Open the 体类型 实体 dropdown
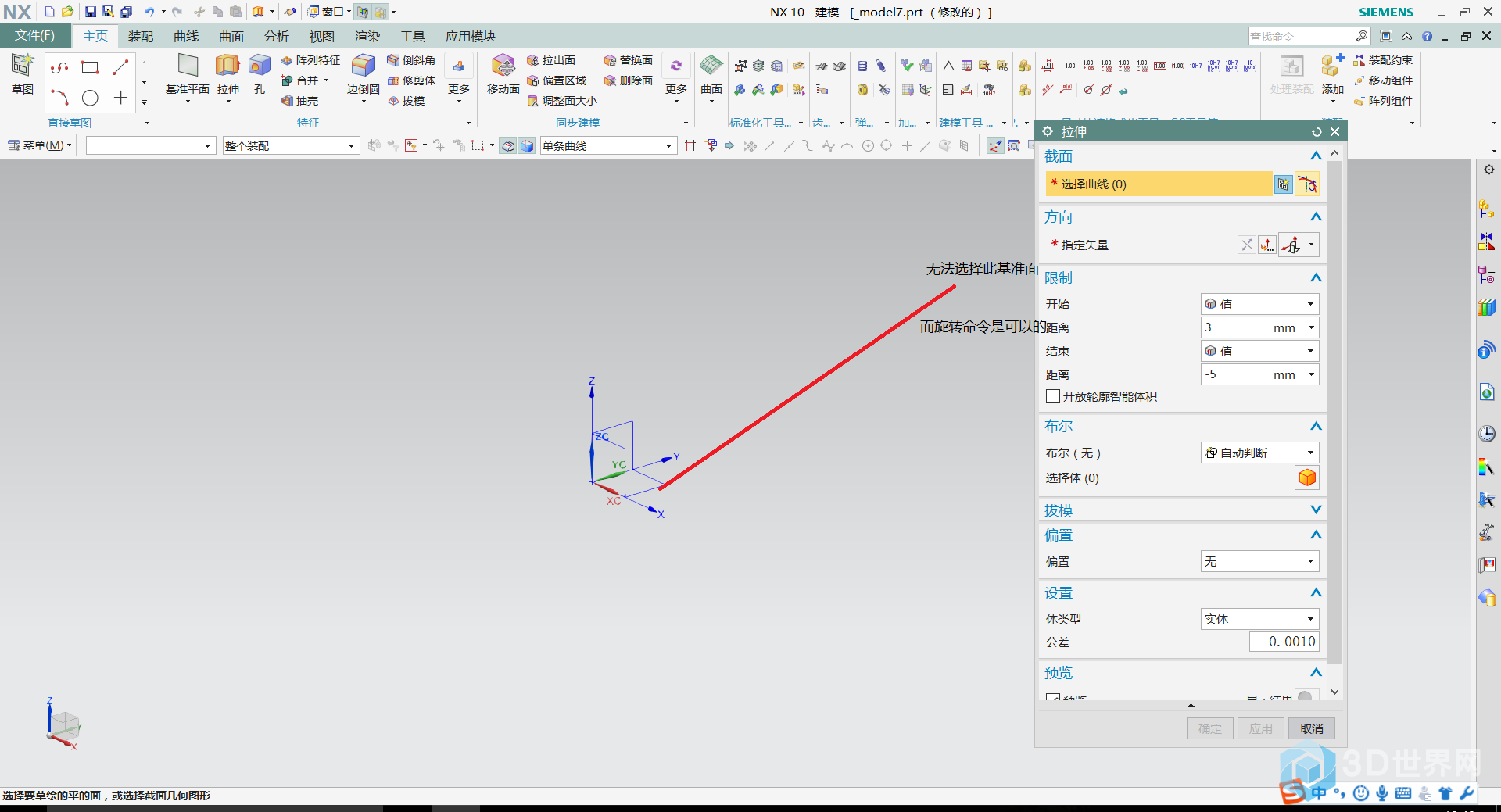This screenshot has width=1501, height=812. 1259,619
